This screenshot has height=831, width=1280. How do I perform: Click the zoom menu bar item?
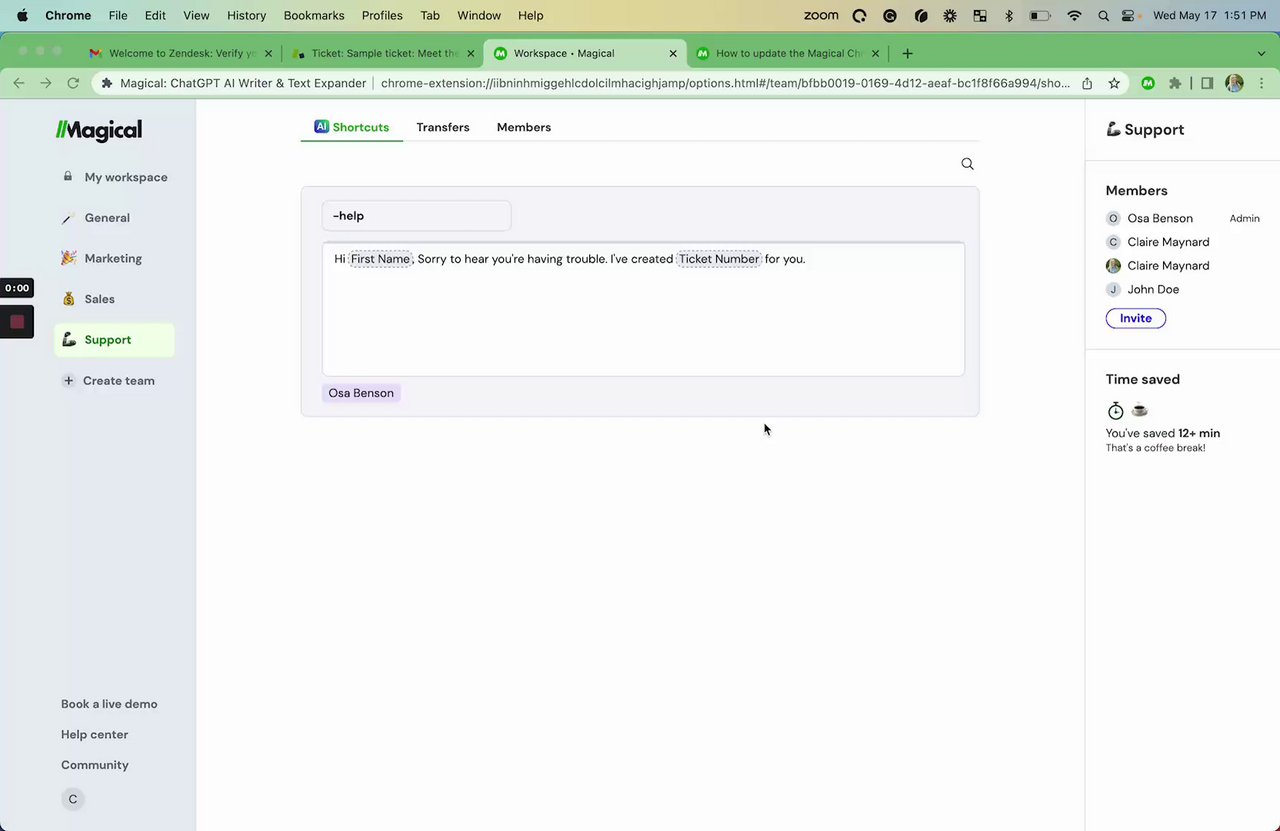[821, 15]
